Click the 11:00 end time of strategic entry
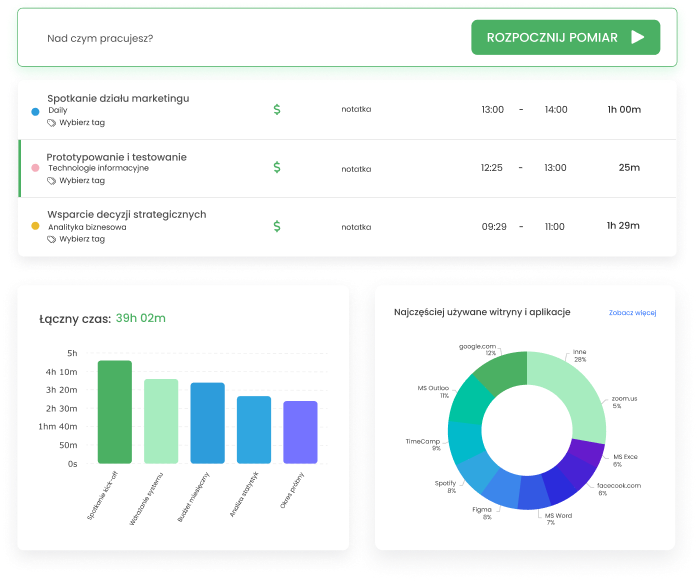The image size is (698, 582). pyautogui.click(x=554, y=227)
